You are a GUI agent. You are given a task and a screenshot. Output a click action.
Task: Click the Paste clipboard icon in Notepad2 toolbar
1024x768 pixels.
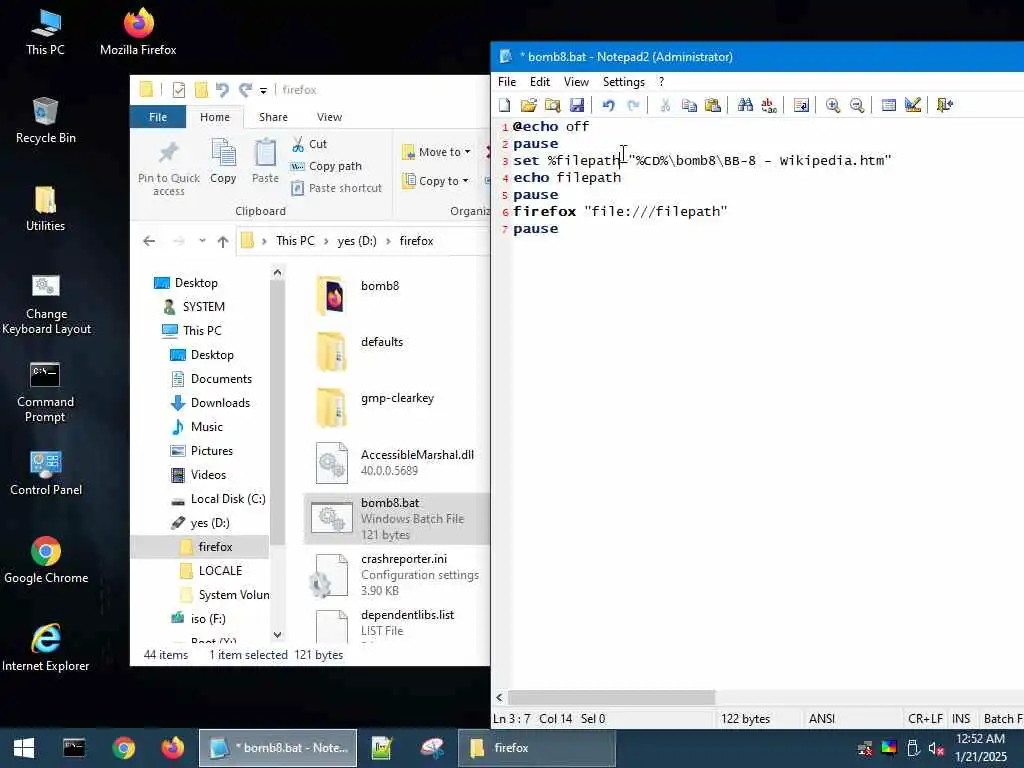pos(713,105)
